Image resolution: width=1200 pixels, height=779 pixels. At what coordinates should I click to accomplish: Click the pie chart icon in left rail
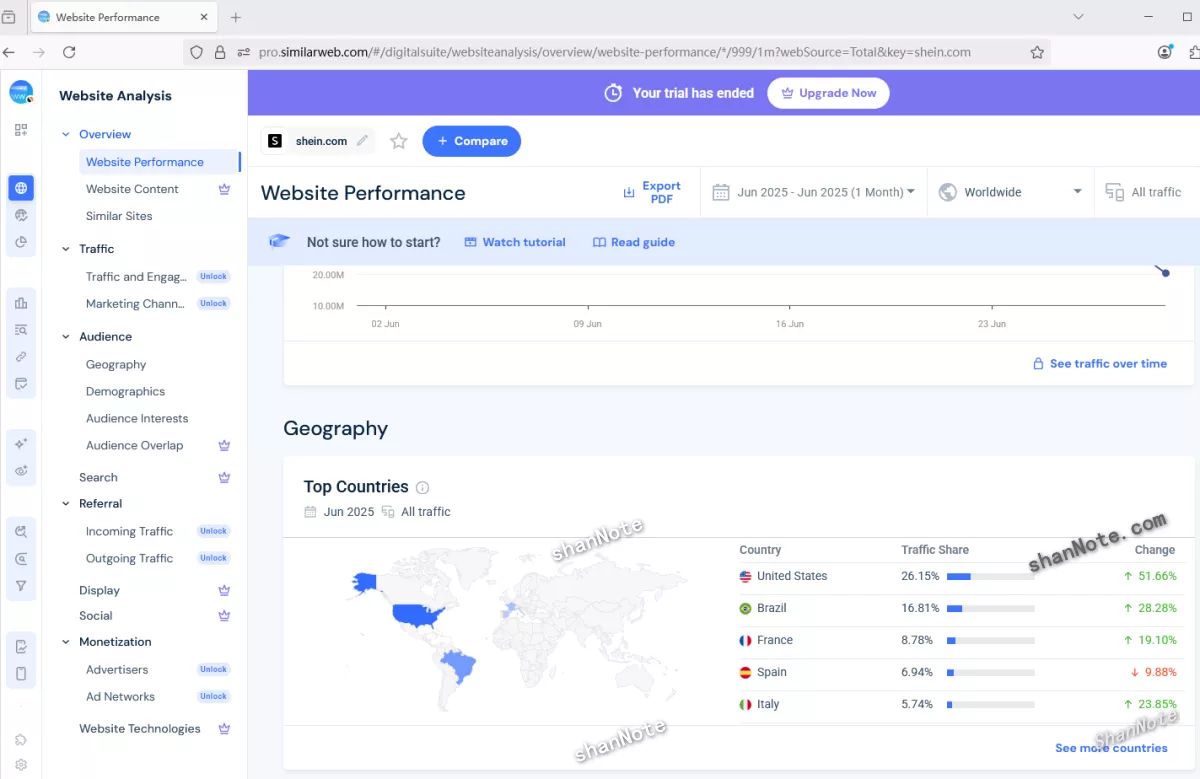point(21,242)
